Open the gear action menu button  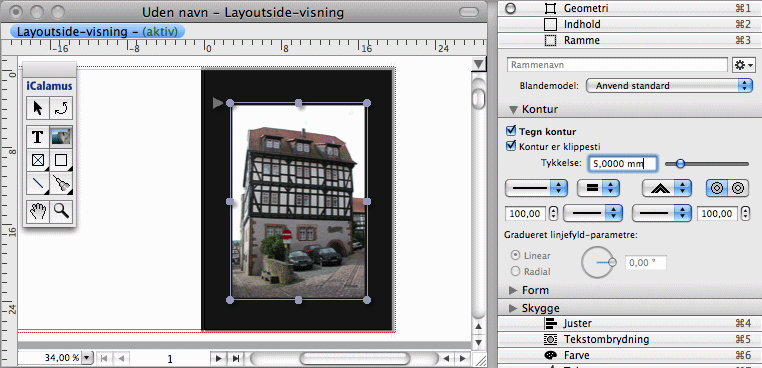[x=743, y=65]
